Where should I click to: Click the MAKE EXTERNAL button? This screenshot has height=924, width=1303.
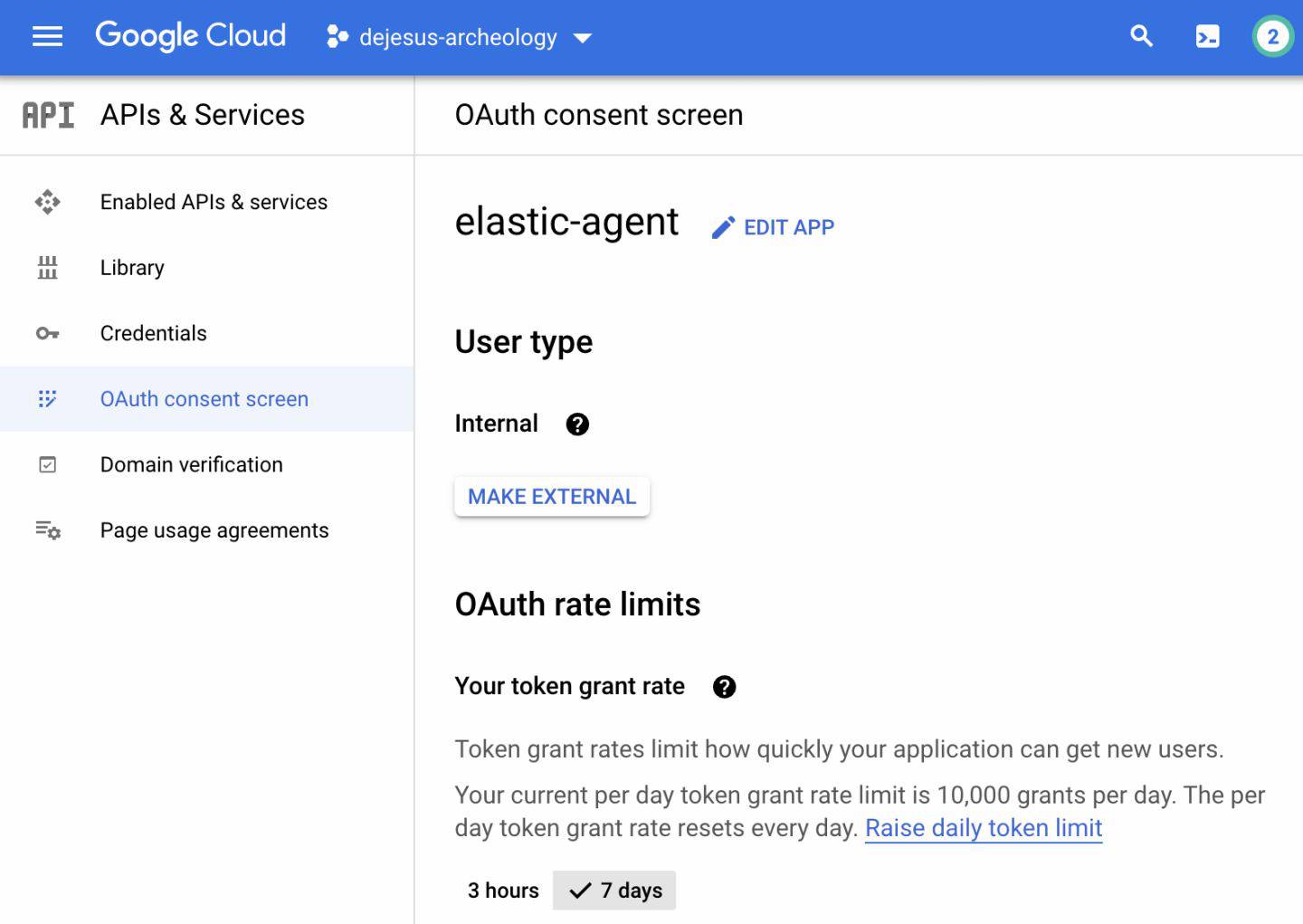click(551, 496)
